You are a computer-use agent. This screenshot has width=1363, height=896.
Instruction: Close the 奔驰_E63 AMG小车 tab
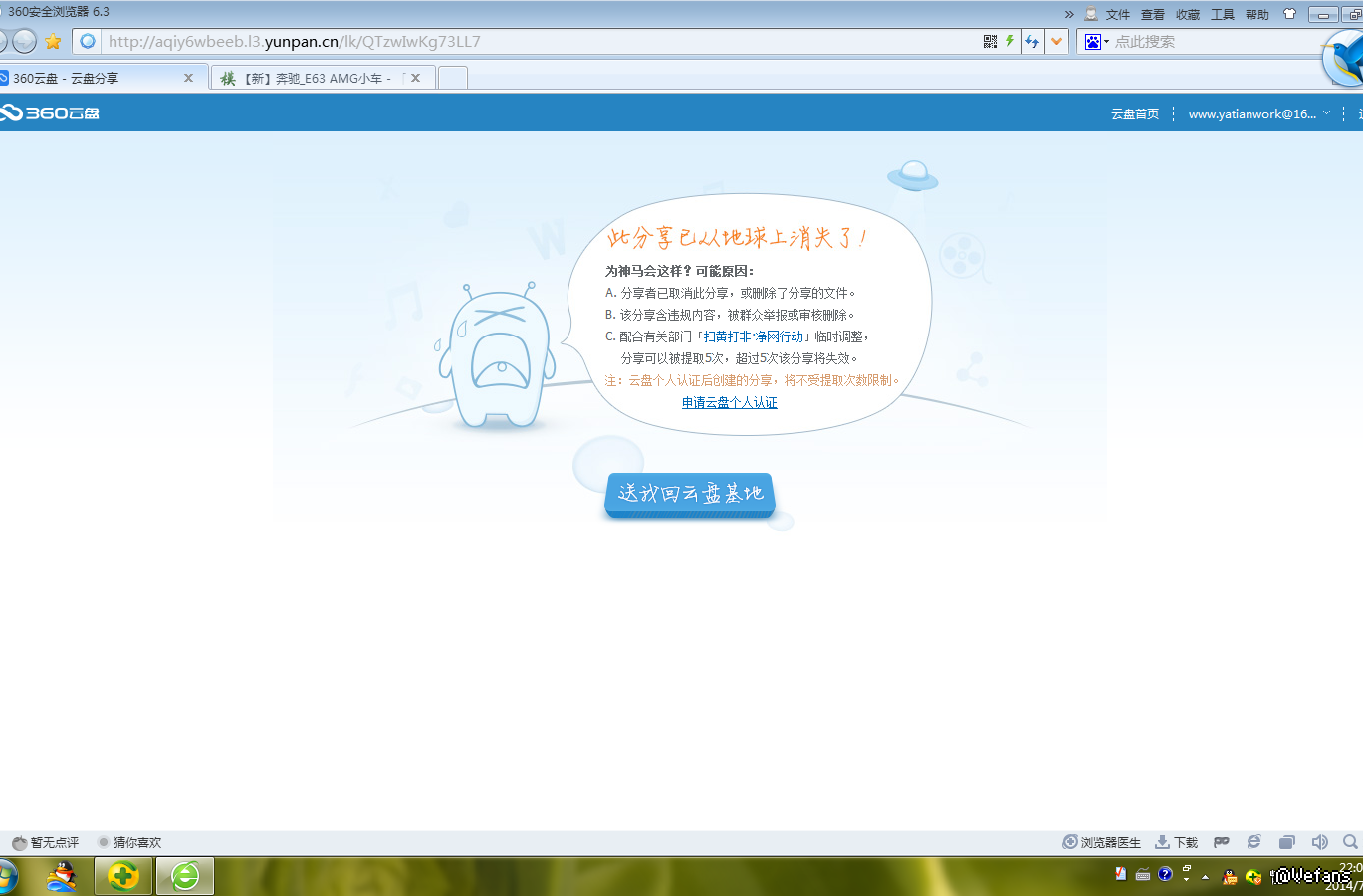pyautogui.click(x=415, y=78)
